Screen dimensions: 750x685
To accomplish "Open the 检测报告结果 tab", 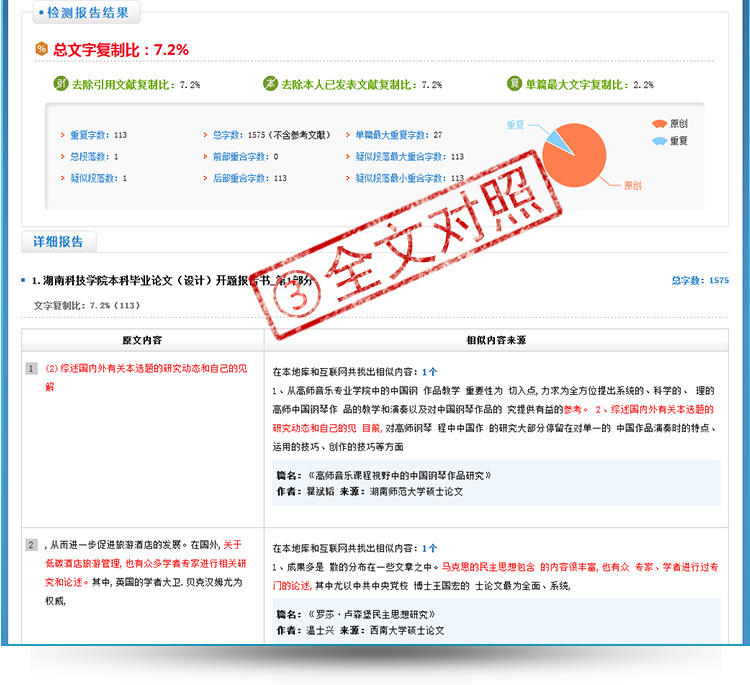I will pos(87,12).
